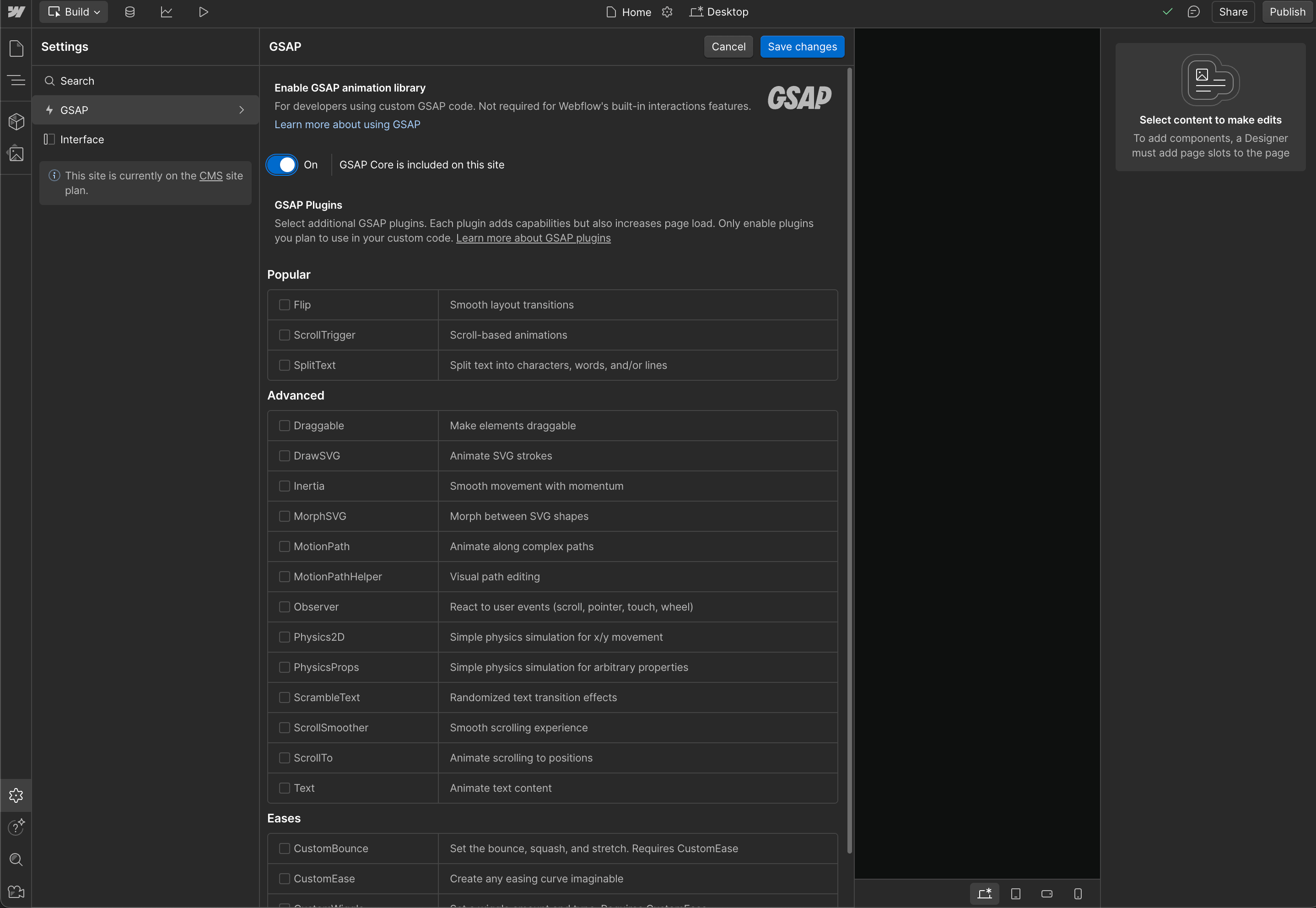Screen dimensions: 1316x908
Task: Check the MotionPathHelper plugin checkbox
Action: (x=284, y=577)
